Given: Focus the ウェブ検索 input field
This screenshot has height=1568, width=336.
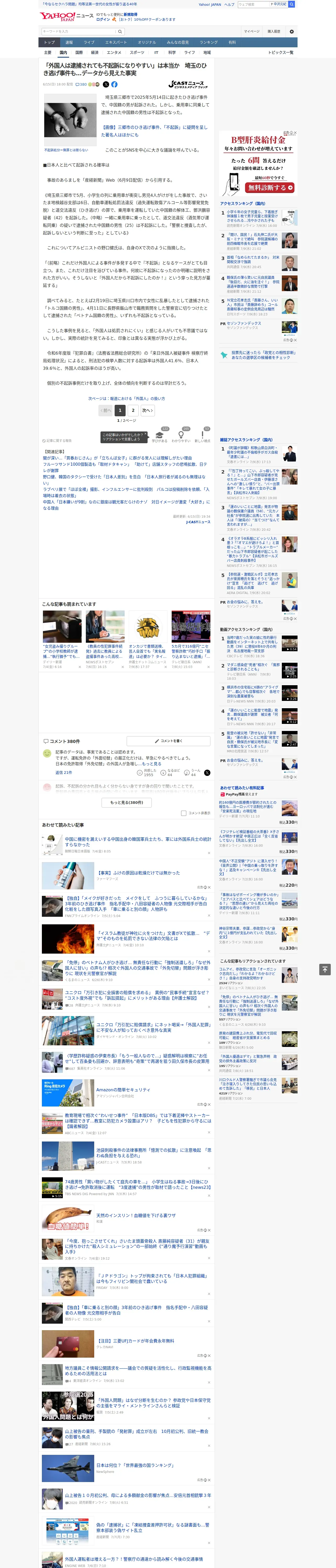Looking at the screenshot, I should pos(253,4).
